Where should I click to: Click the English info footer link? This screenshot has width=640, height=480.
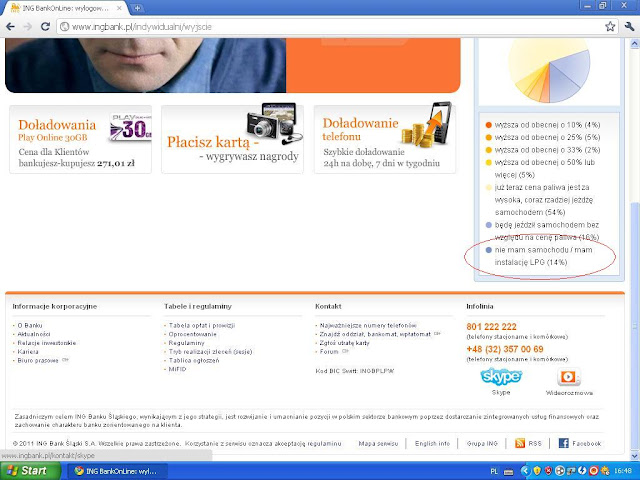tap(432, 443)
